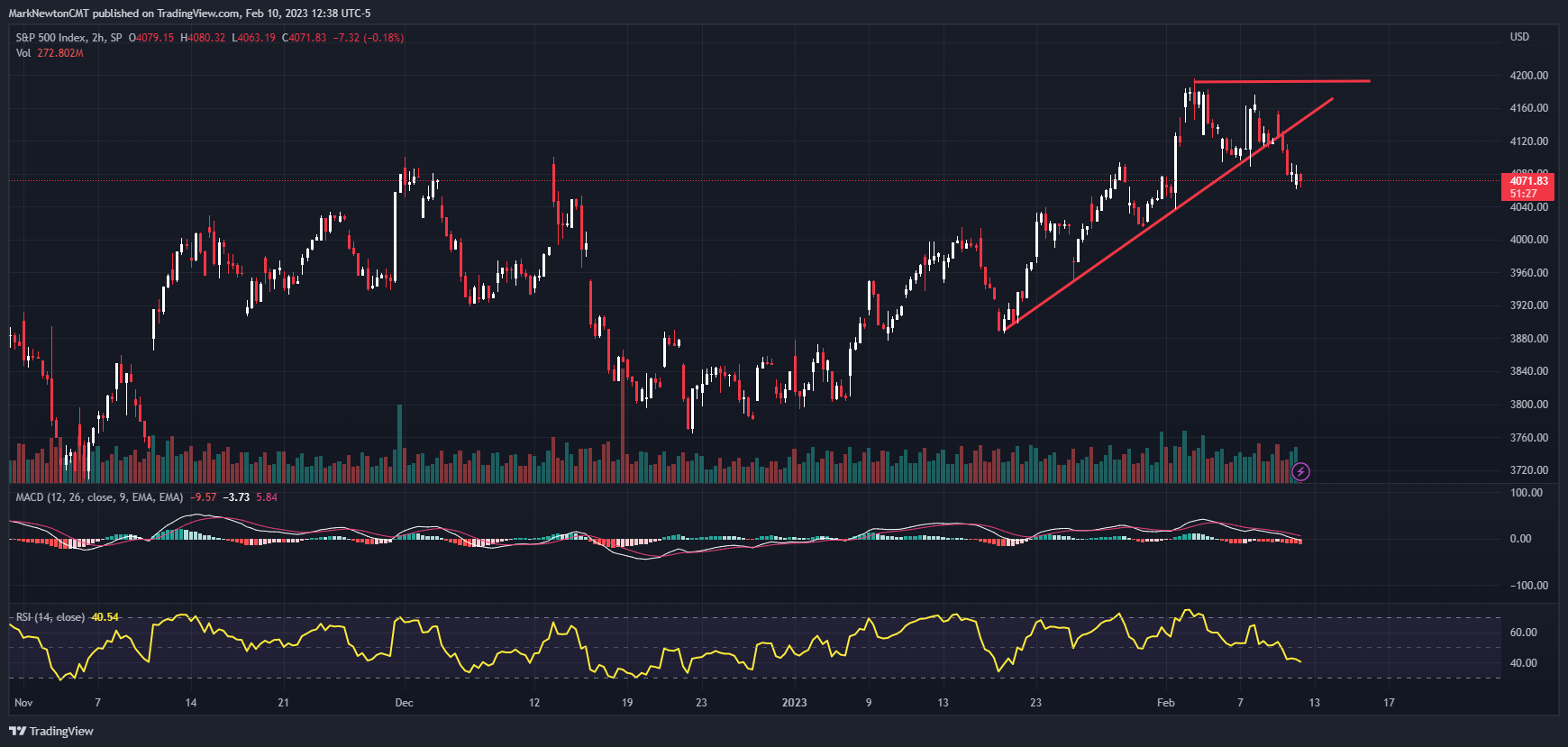Click the 3920.00 price axis label

1529,305
